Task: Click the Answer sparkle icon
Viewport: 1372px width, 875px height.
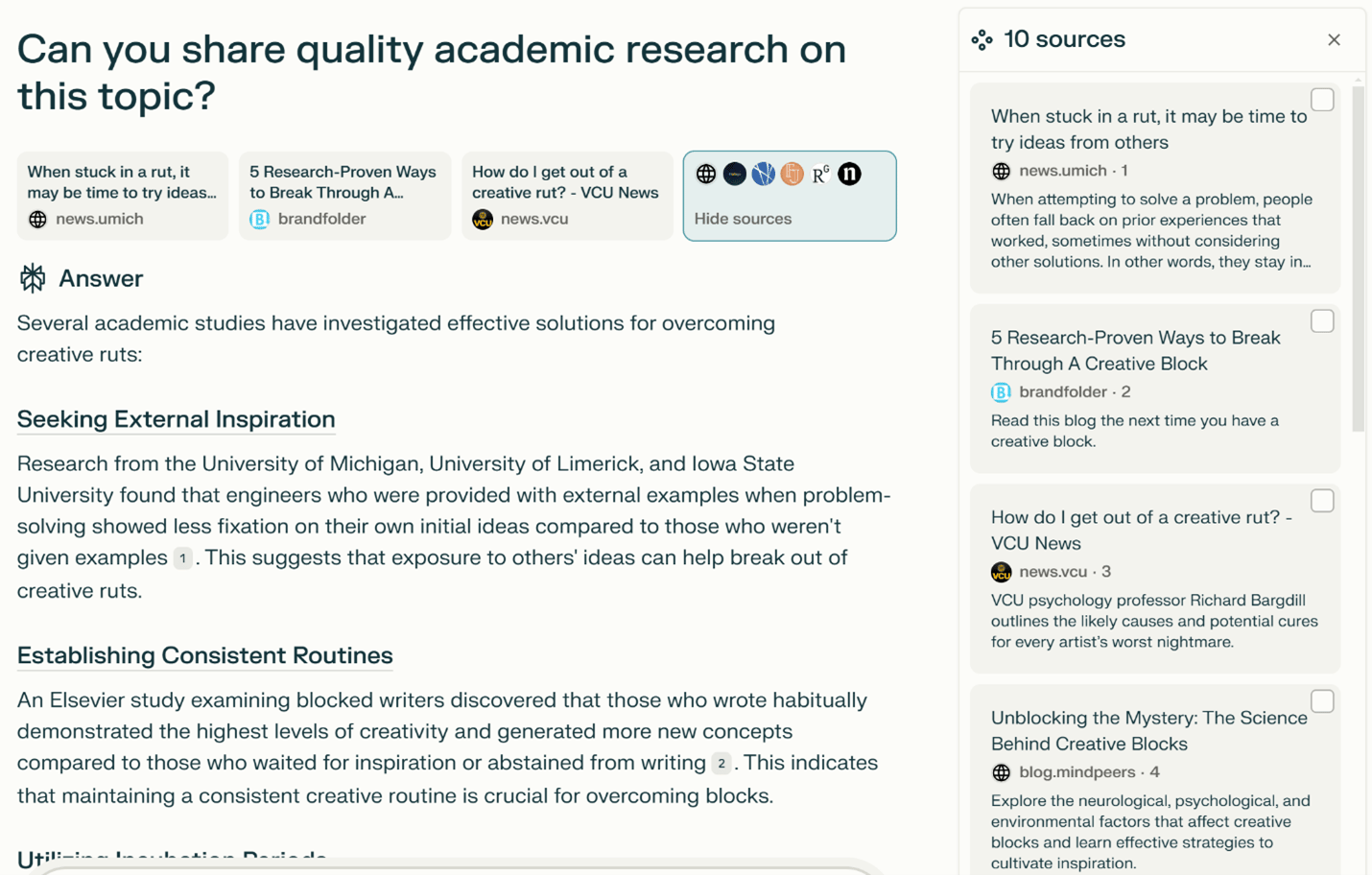Action: (31, 277)
